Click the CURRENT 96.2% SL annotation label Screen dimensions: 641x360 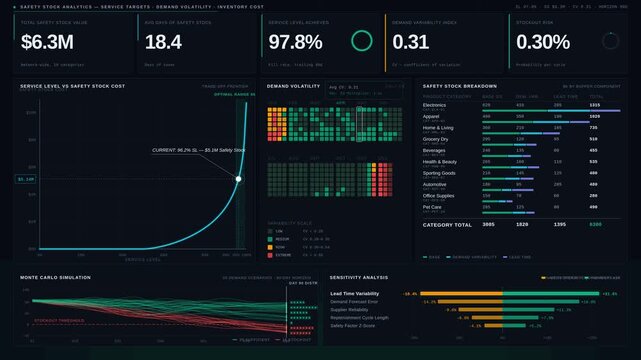(199, 150)
